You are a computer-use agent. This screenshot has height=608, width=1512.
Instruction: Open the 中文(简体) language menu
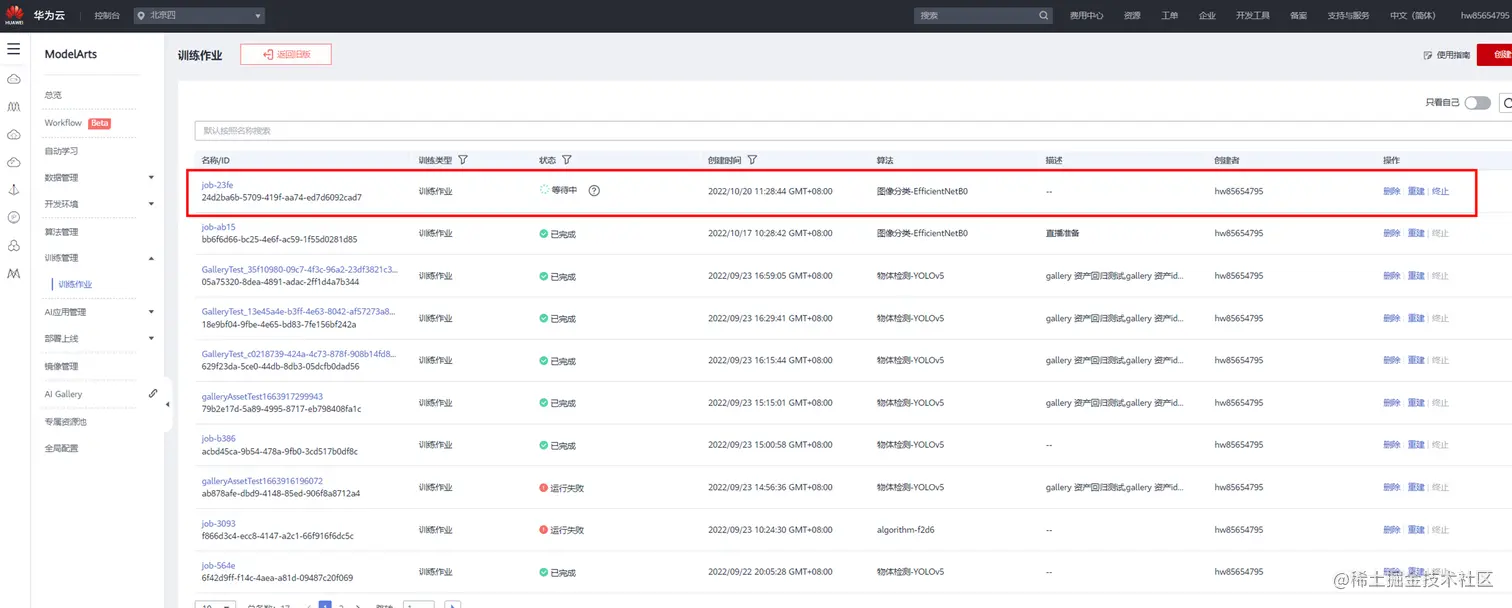[x=1412, y=16]
